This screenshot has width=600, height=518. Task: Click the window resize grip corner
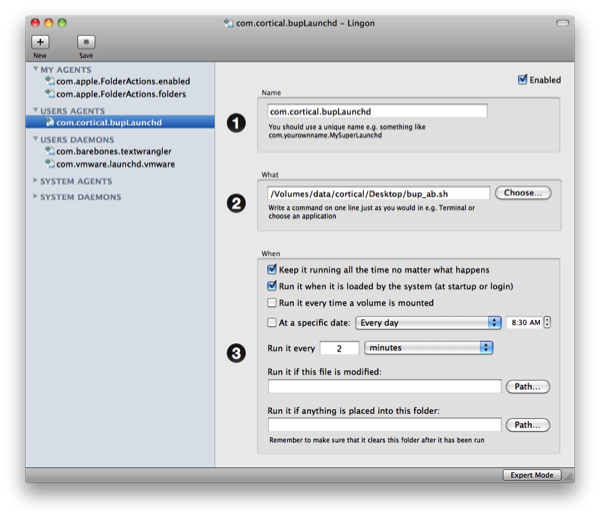[569, 477]
